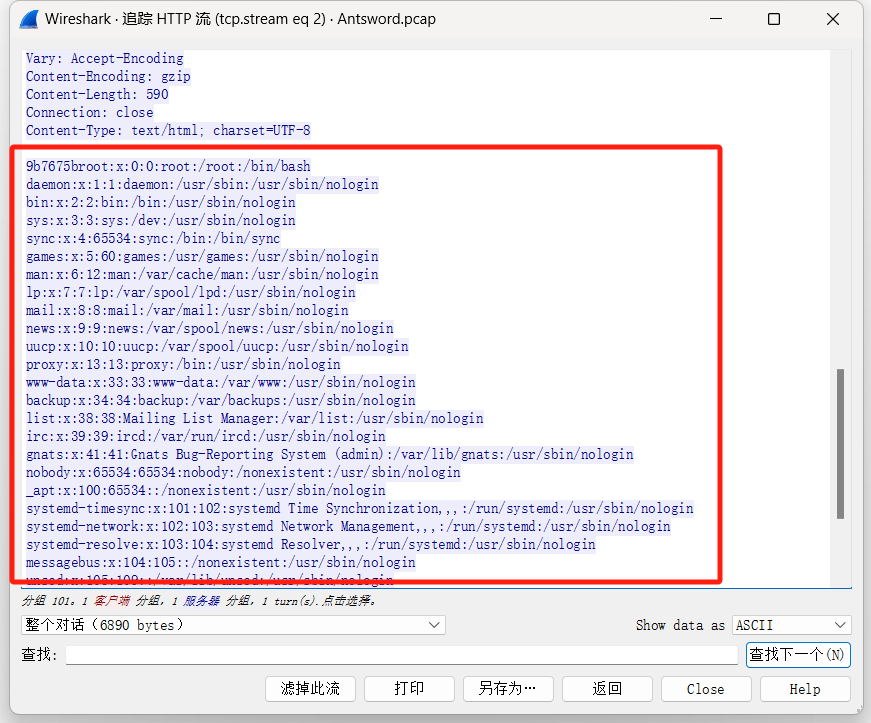Click the lp:x:7:7 line
Image resolution: width=871 pixels, height=723 pixels.
click(x=191, y=293)
